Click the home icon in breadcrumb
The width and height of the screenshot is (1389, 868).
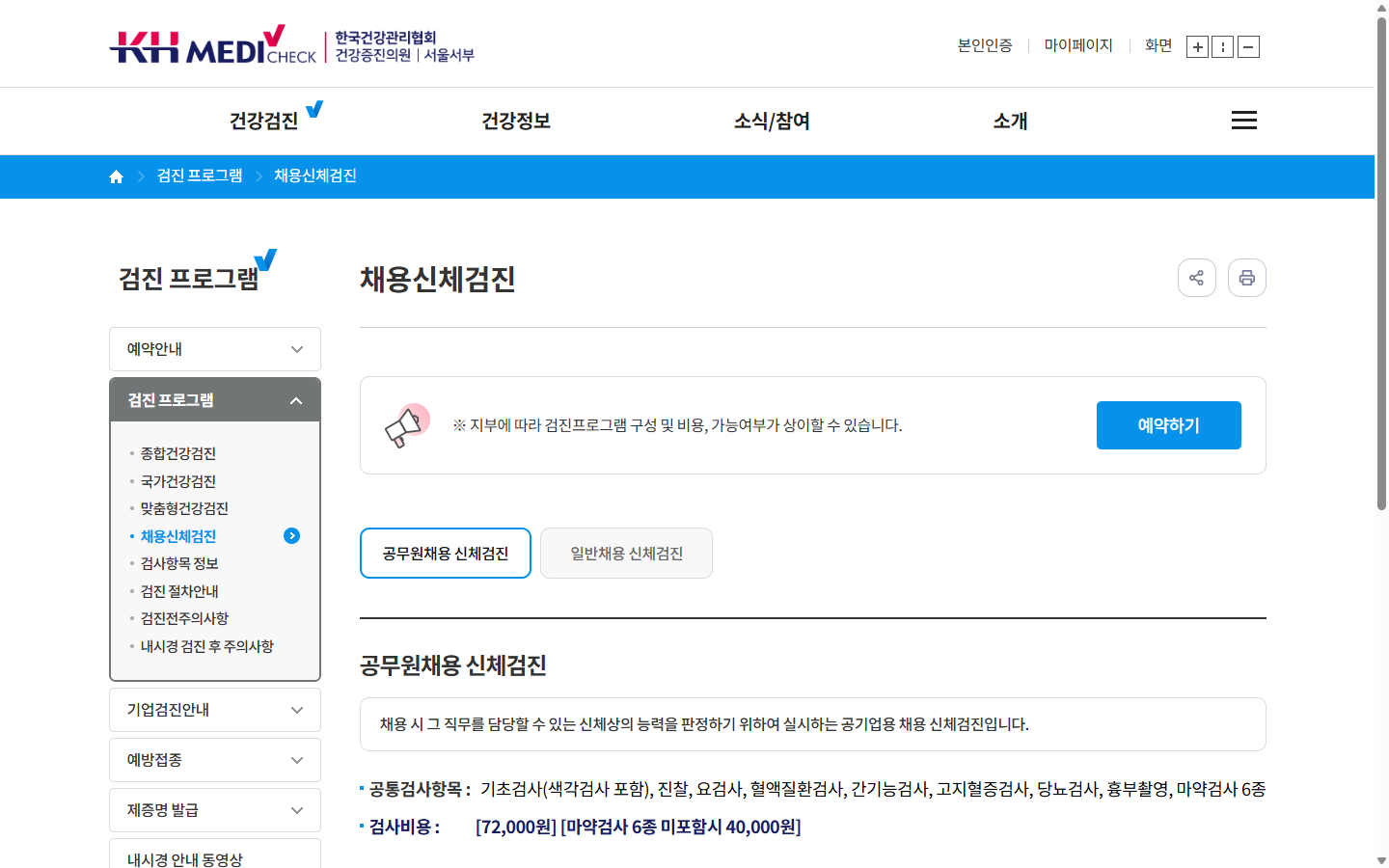[x=117, y=176]
